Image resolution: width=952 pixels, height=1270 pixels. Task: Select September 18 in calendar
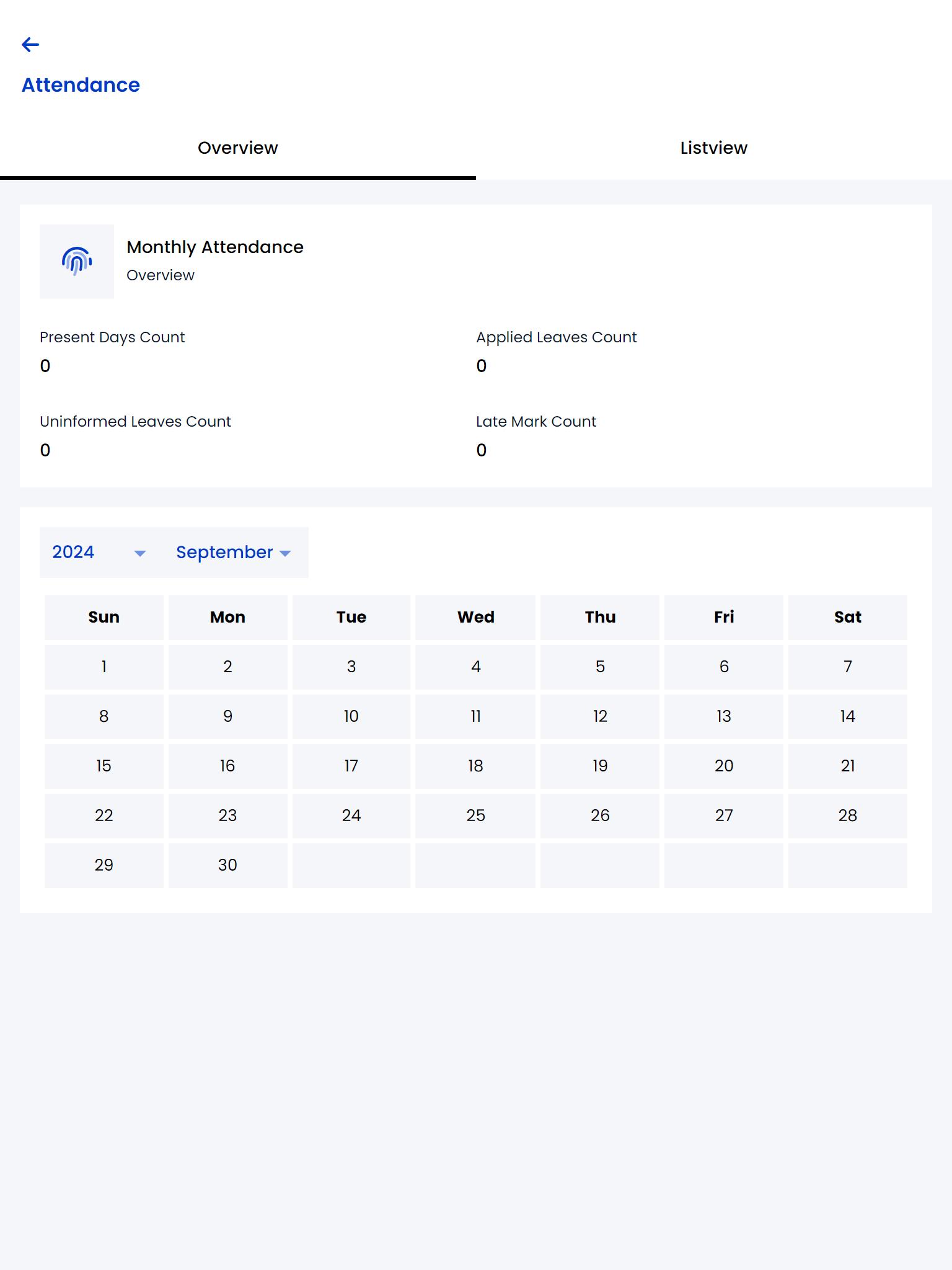(475, 766)
